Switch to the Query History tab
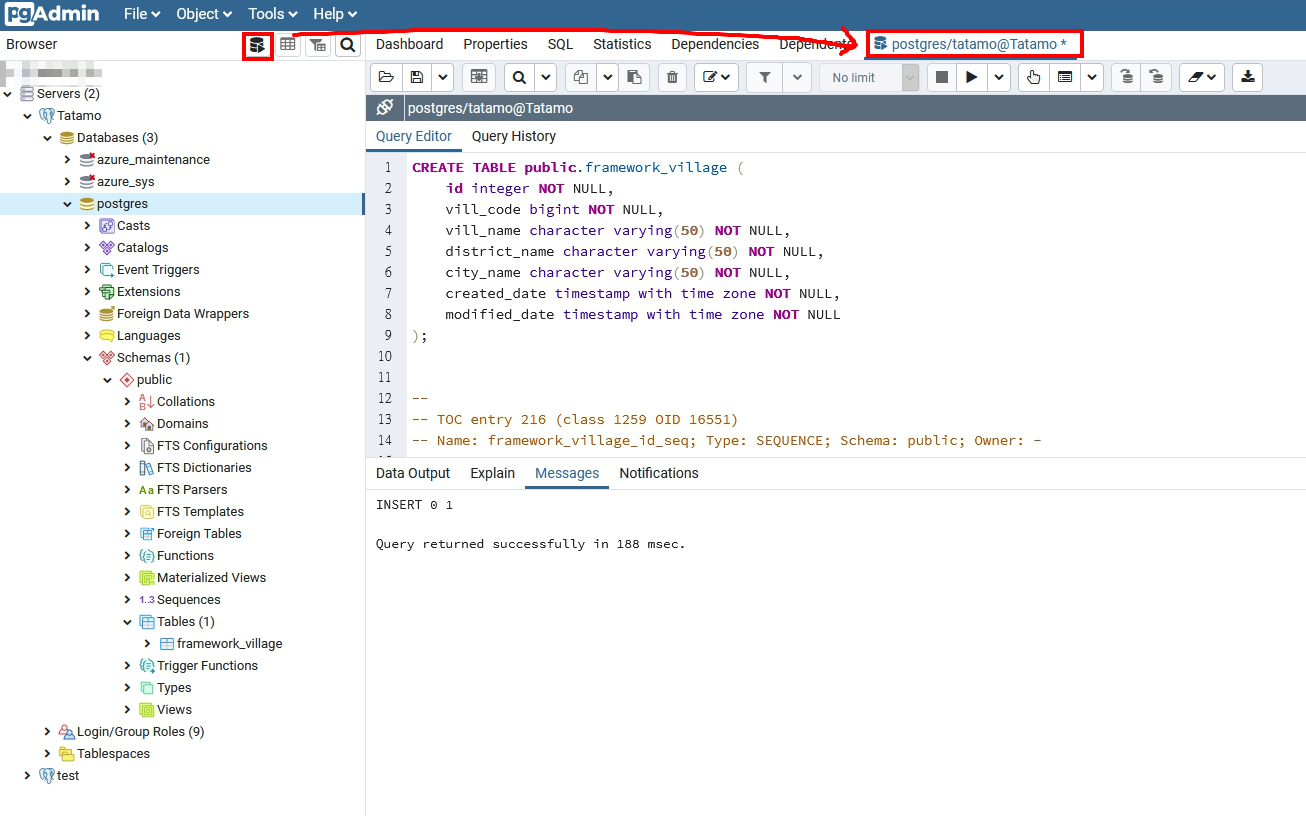Image resolution: width=1306 pixels, height=816 pixels. [x=513, y=136]
